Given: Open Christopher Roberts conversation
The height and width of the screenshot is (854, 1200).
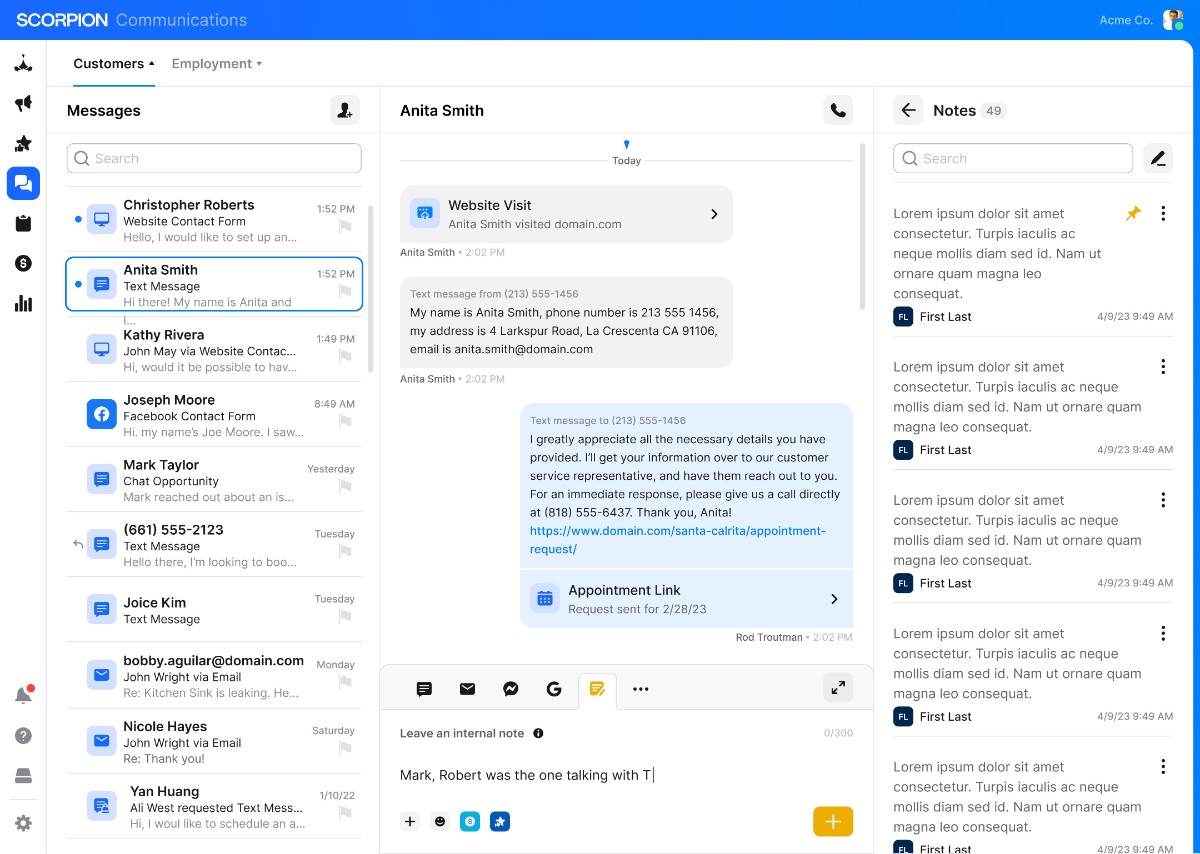Looking at the screenshot, I should [x=214, y=221].
